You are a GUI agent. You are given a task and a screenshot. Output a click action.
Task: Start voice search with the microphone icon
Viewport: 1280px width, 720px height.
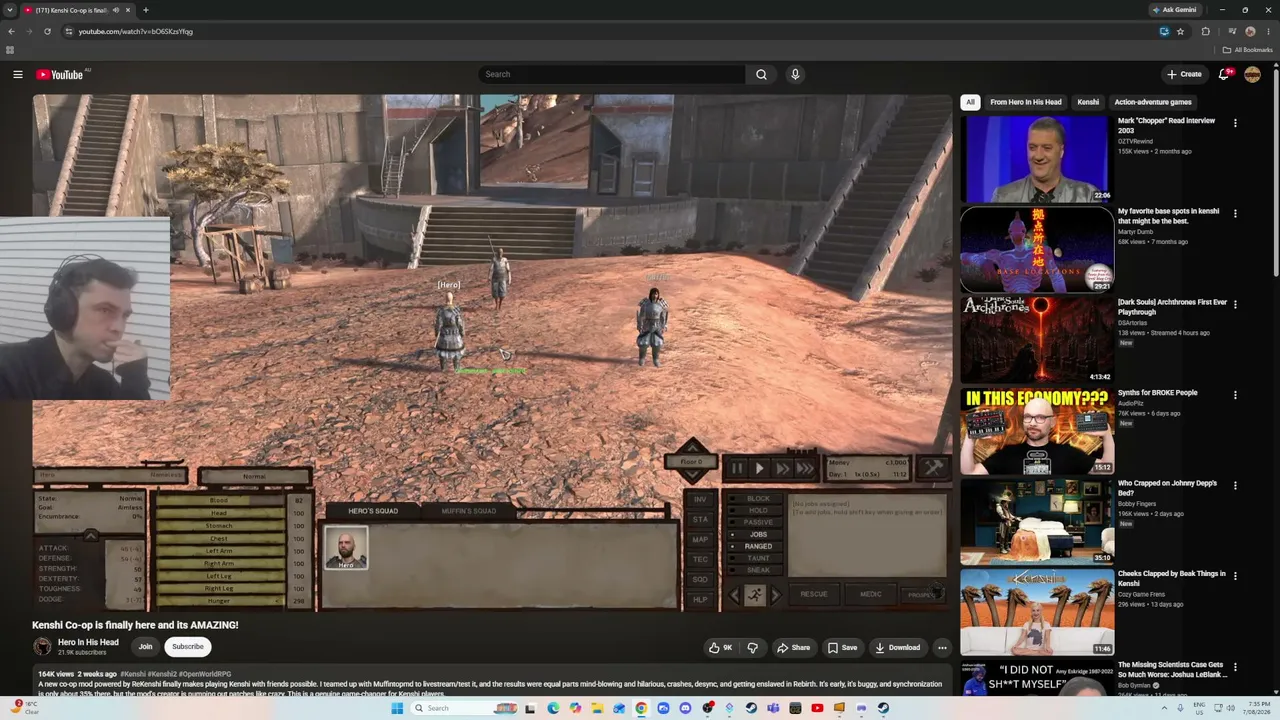[x=795, y=74]
